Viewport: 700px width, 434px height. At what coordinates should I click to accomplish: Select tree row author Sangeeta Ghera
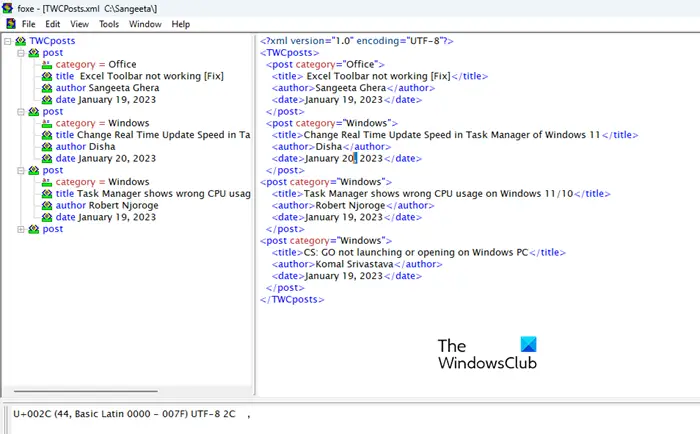pyautogui.click(x=107, y=88)
